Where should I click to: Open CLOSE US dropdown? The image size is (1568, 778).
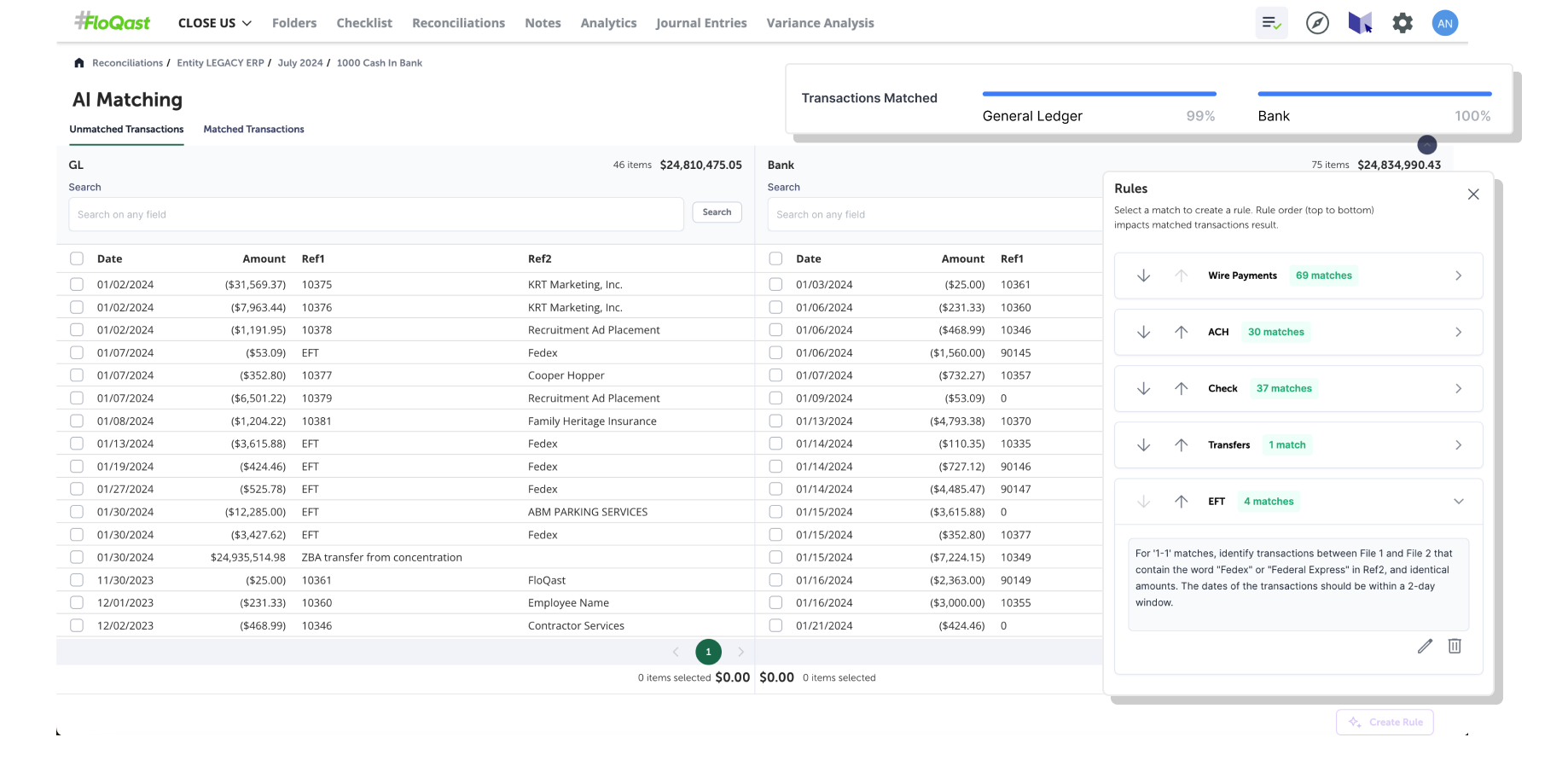214,23
